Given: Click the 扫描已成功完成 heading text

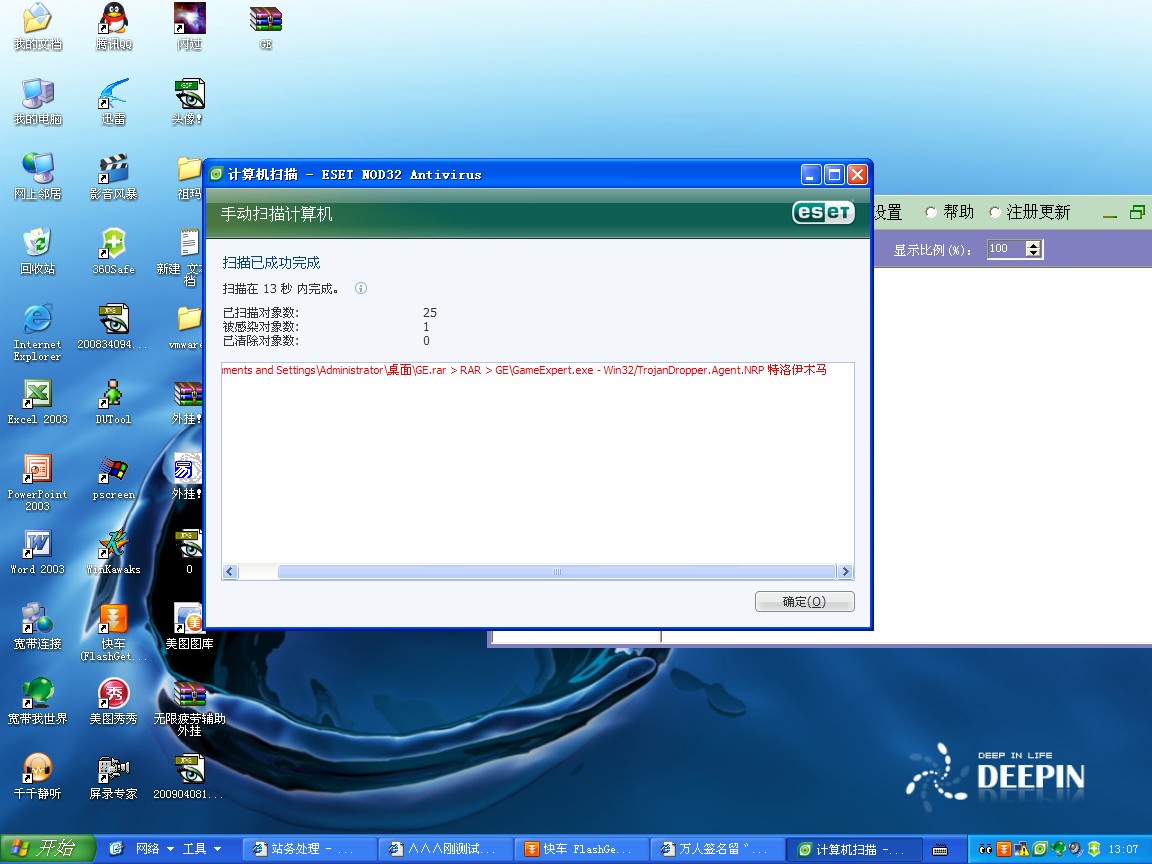Looking at the screenshot, I should pos(271,263).
